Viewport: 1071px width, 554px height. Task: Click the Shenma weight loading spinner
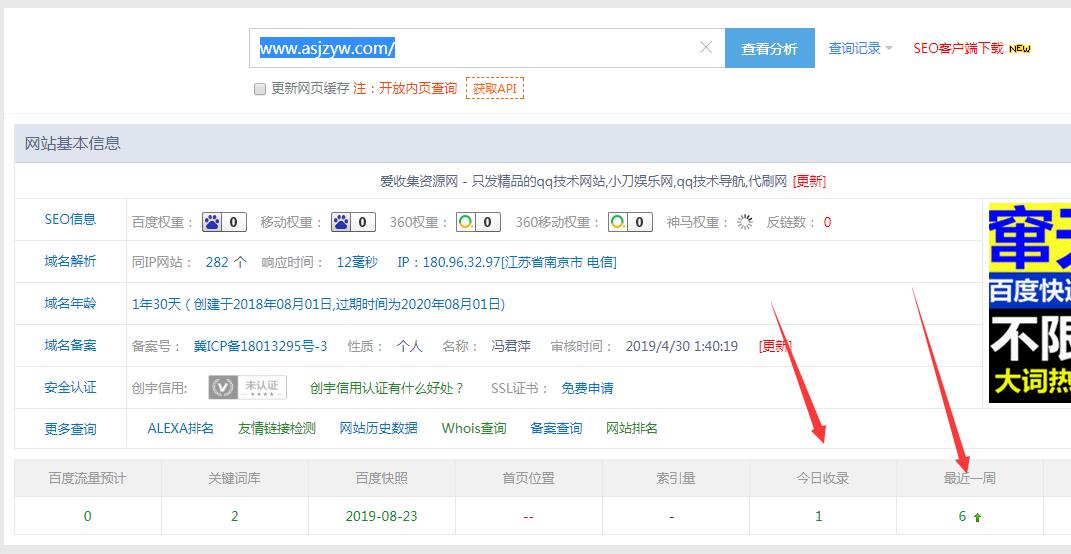pos(745,222)
